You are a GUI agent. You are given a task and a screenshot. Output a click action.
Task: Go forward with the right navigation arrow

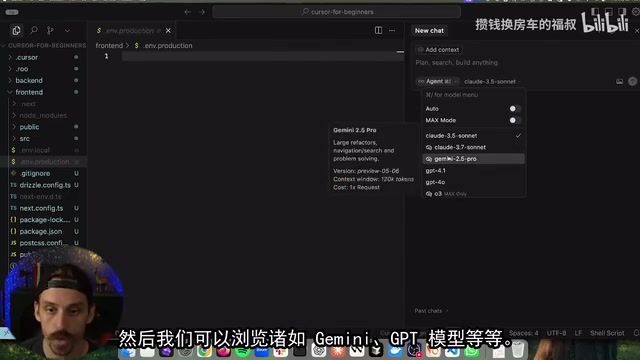coord(202,12)
